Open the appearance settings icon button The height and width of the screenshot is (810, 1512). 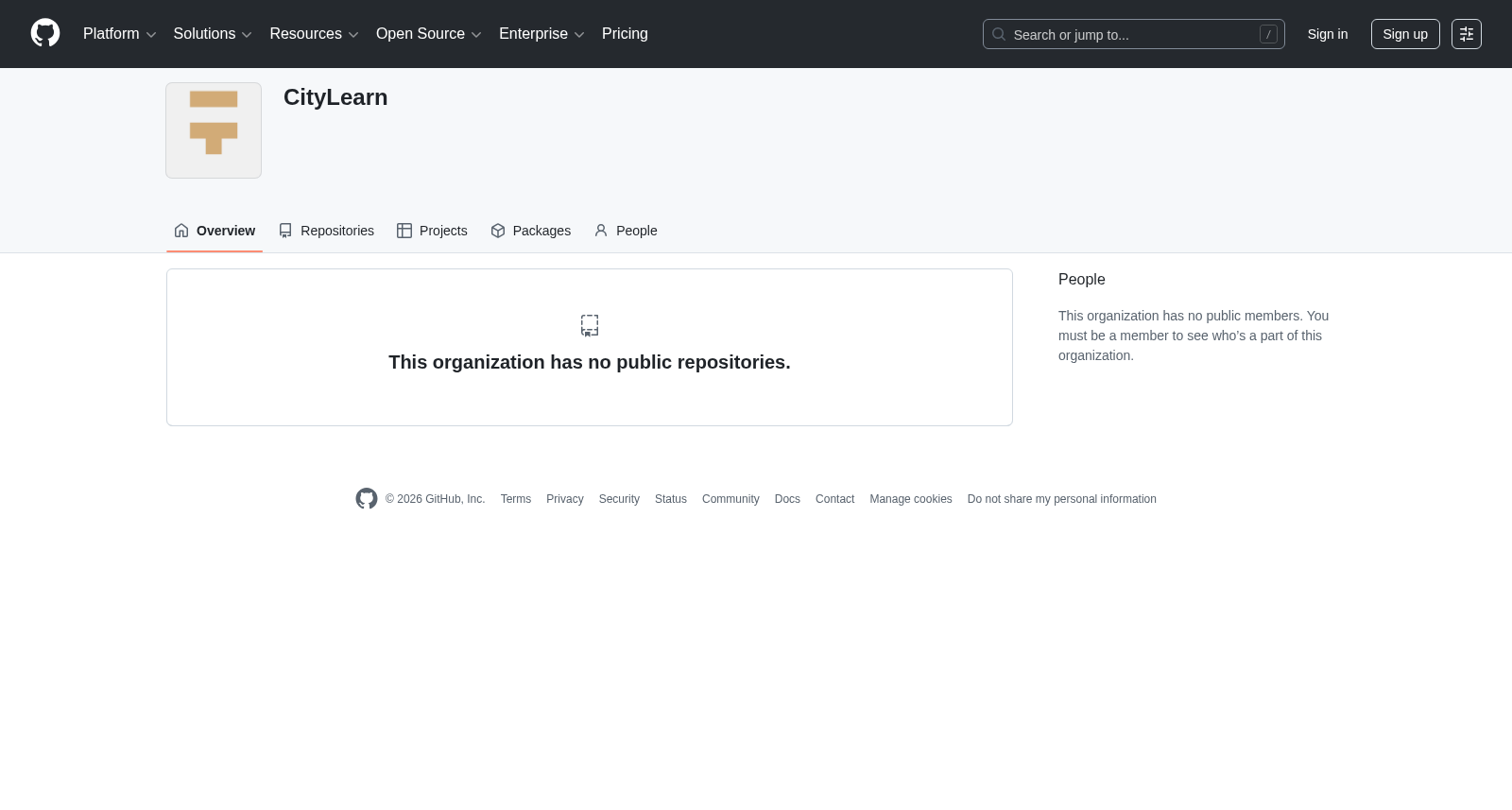1467,34
